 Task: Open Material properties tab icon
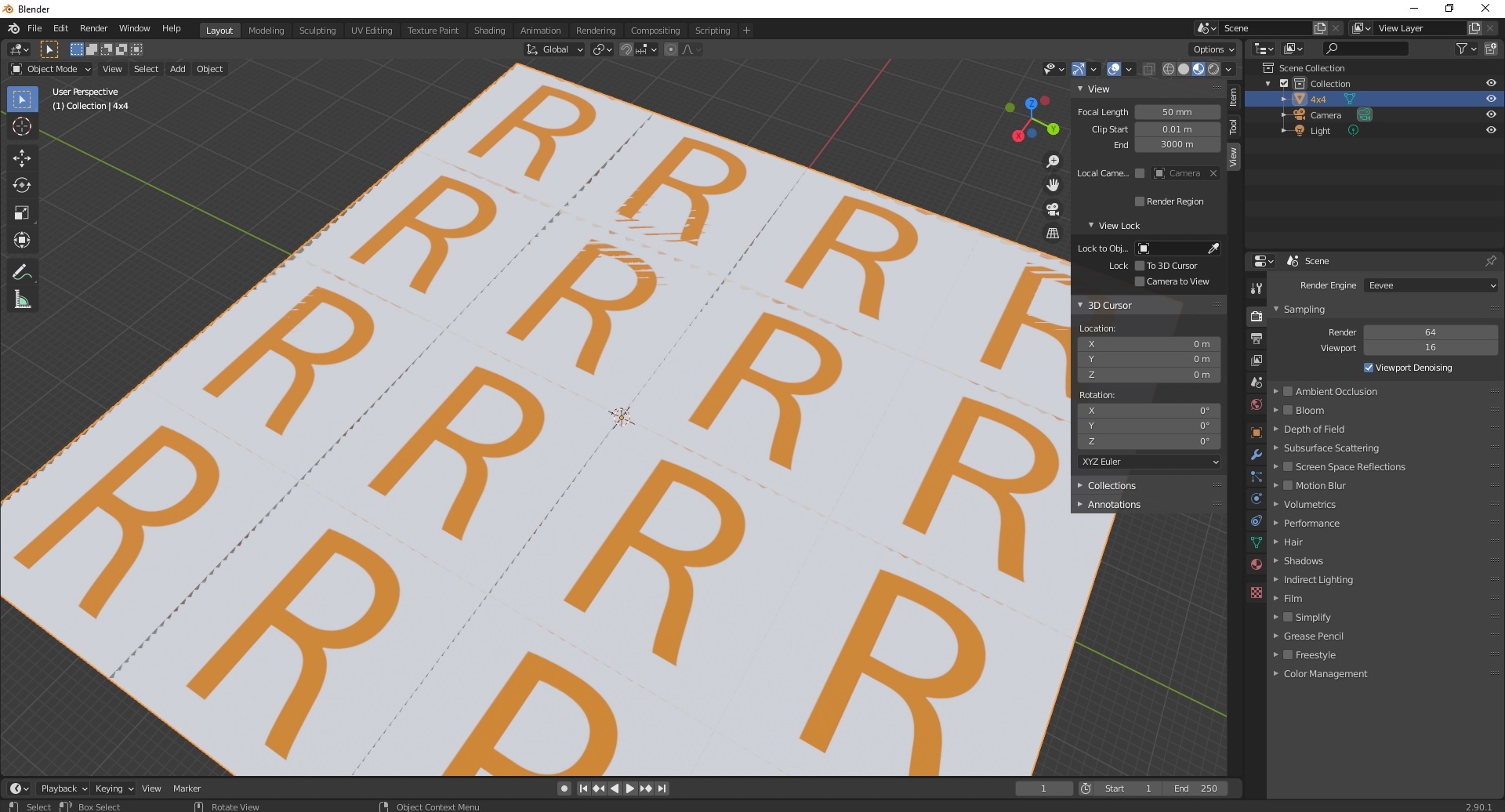click(x=1257, y=564)
